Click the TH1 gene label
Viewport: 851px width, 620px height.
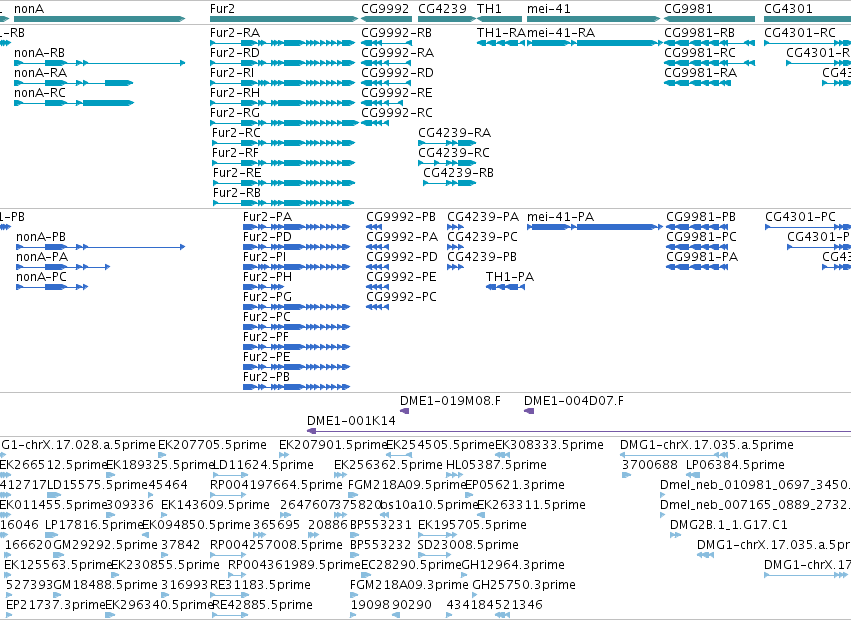tap(489, 9)
